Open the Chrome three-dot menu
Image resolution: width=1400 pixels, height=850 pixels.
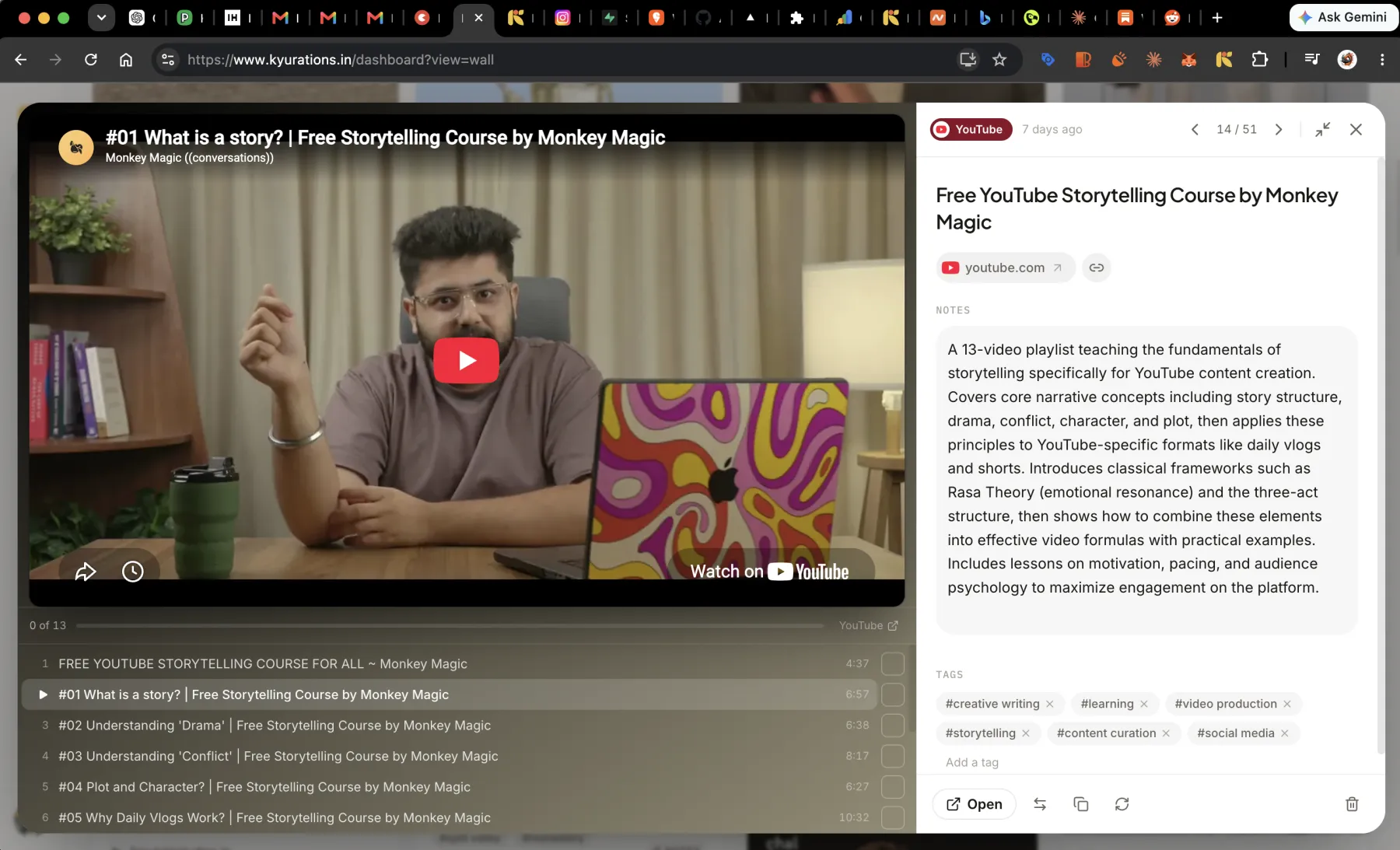pyautogui.click(x=1382, y=59)
